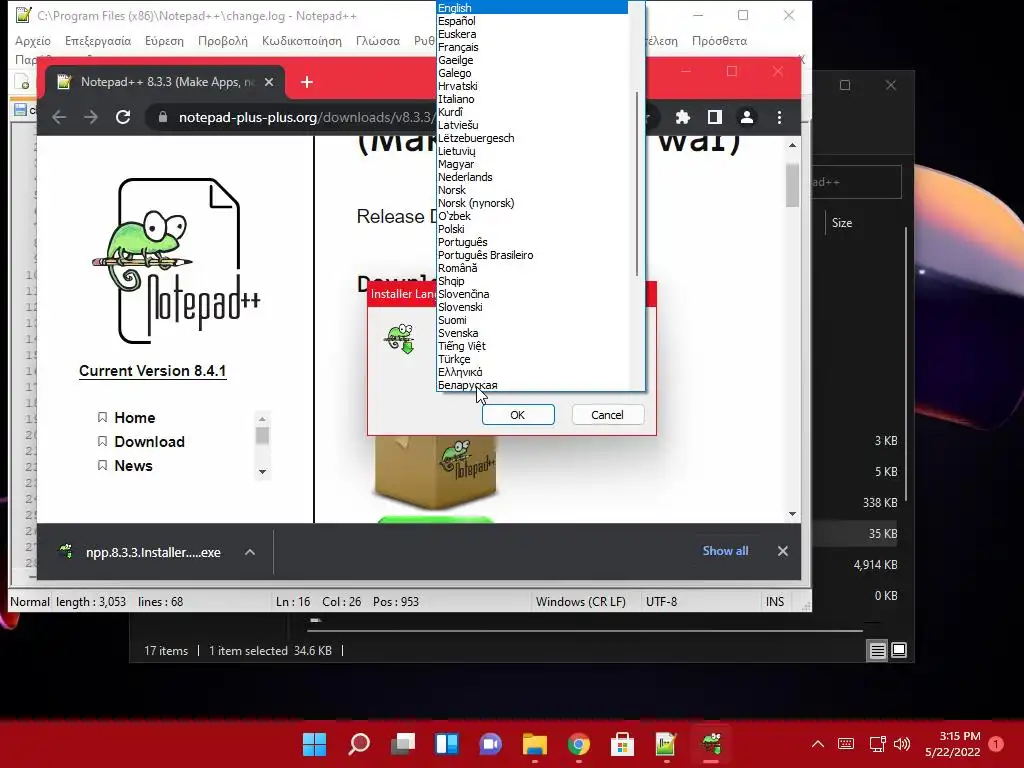Close the Notepad++ 8.3.3 browser tab

tap(269, 82)
